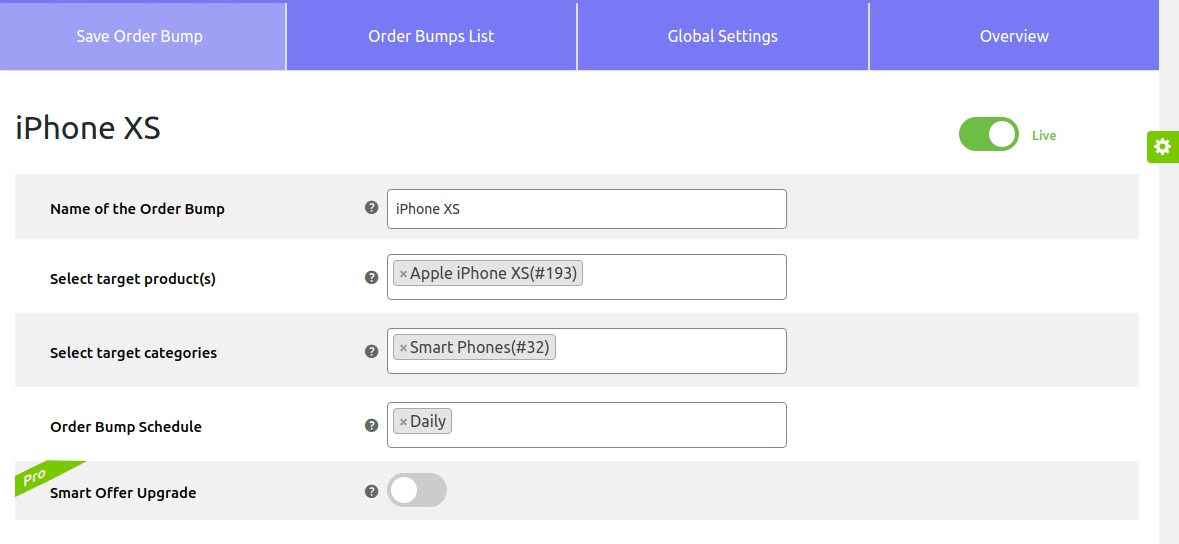1179x544 pixels.
Task: Remove Smart Phones(#32) category tag
Action: click(x=403, y=348)
